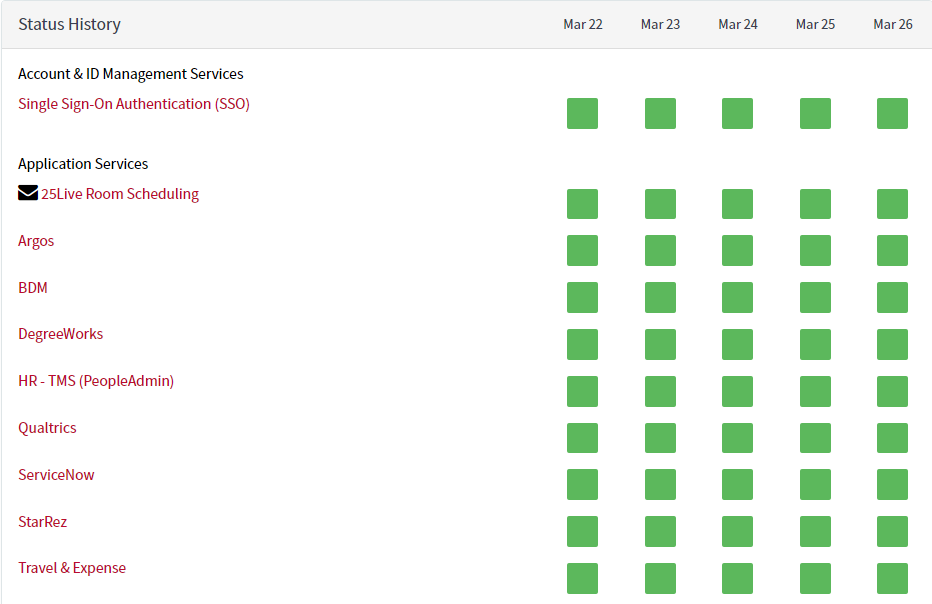Click Travel & Expense status square for Mar 24
Screen dimensions: 932x604
[x=738, y=578]
